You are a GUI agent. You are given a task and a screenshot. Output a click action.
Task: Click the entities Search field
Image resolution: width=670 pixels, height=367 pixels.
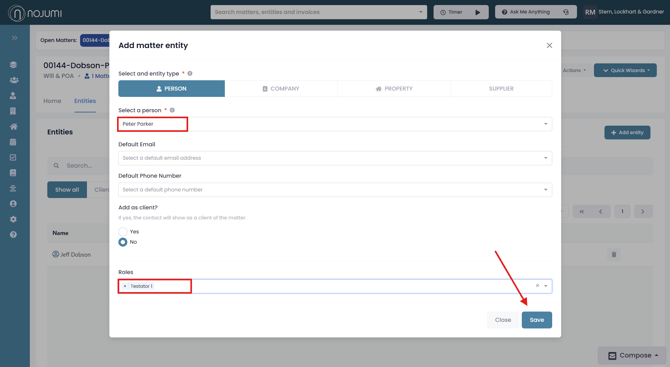pos(79,165)
